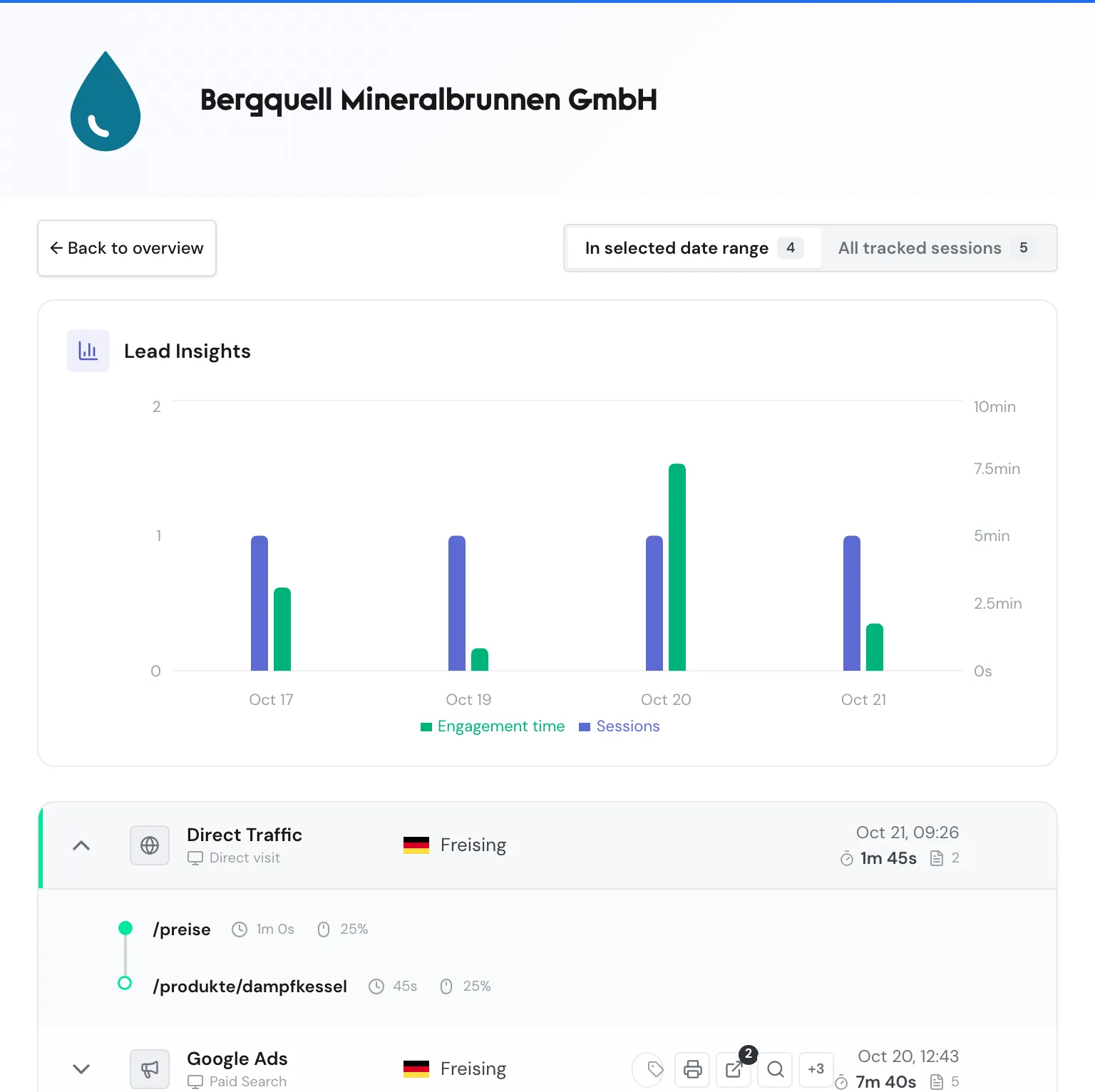The height and width of the screenshot is (1092, 1095).
Task: Click the 7m 40s session duration
Action: (886, 1082)
